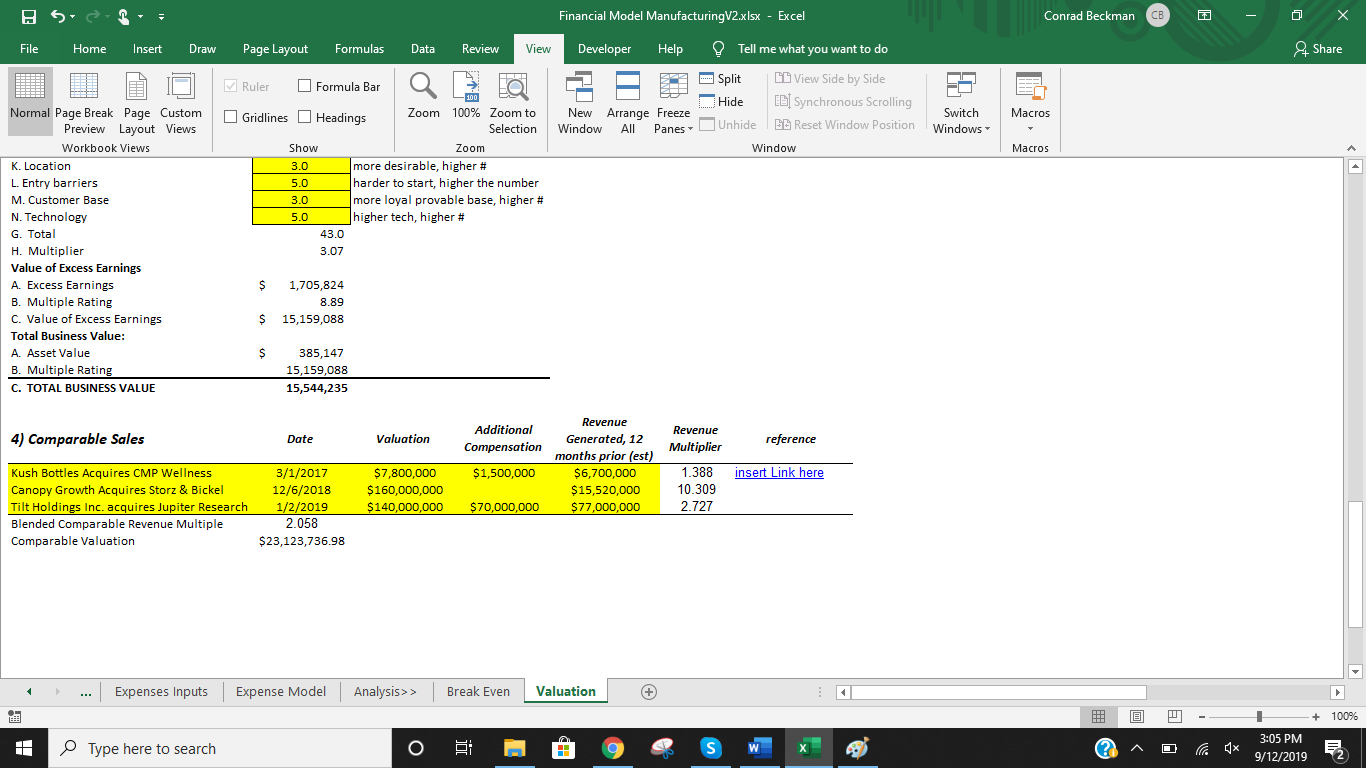1366x768 pixels.
Task: Click the Task View taskbar icon
Action: [x=464, y=748]
